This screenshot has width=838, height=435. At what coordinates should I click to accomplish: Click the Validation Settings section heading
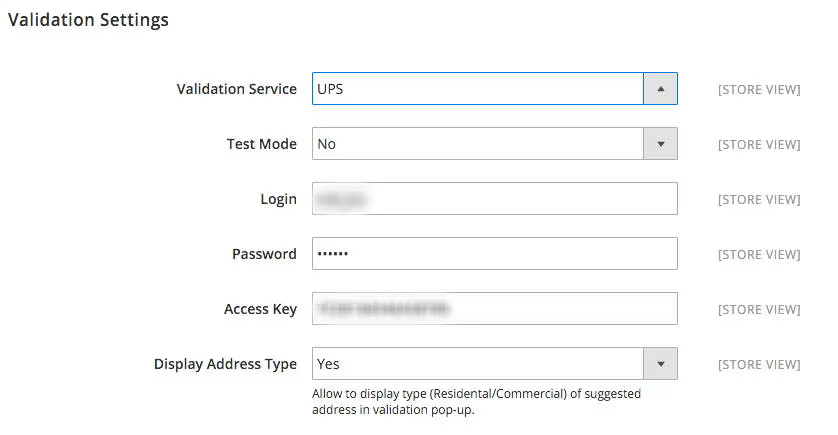88,20
